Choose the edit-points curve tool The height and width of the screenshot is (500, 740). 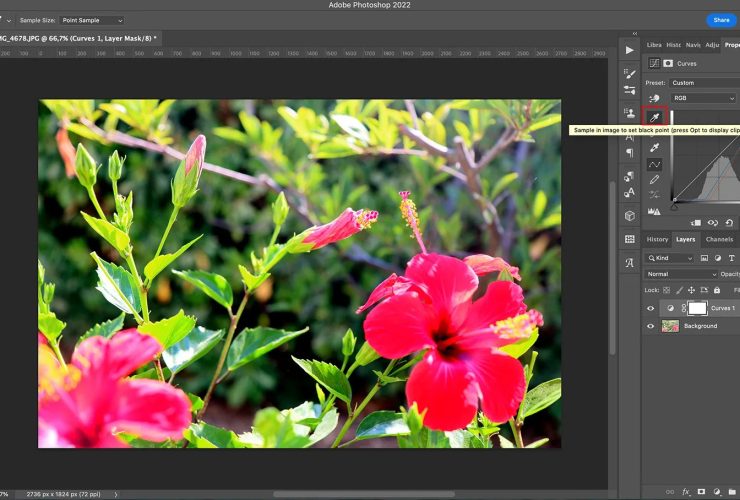coord(655,164)
